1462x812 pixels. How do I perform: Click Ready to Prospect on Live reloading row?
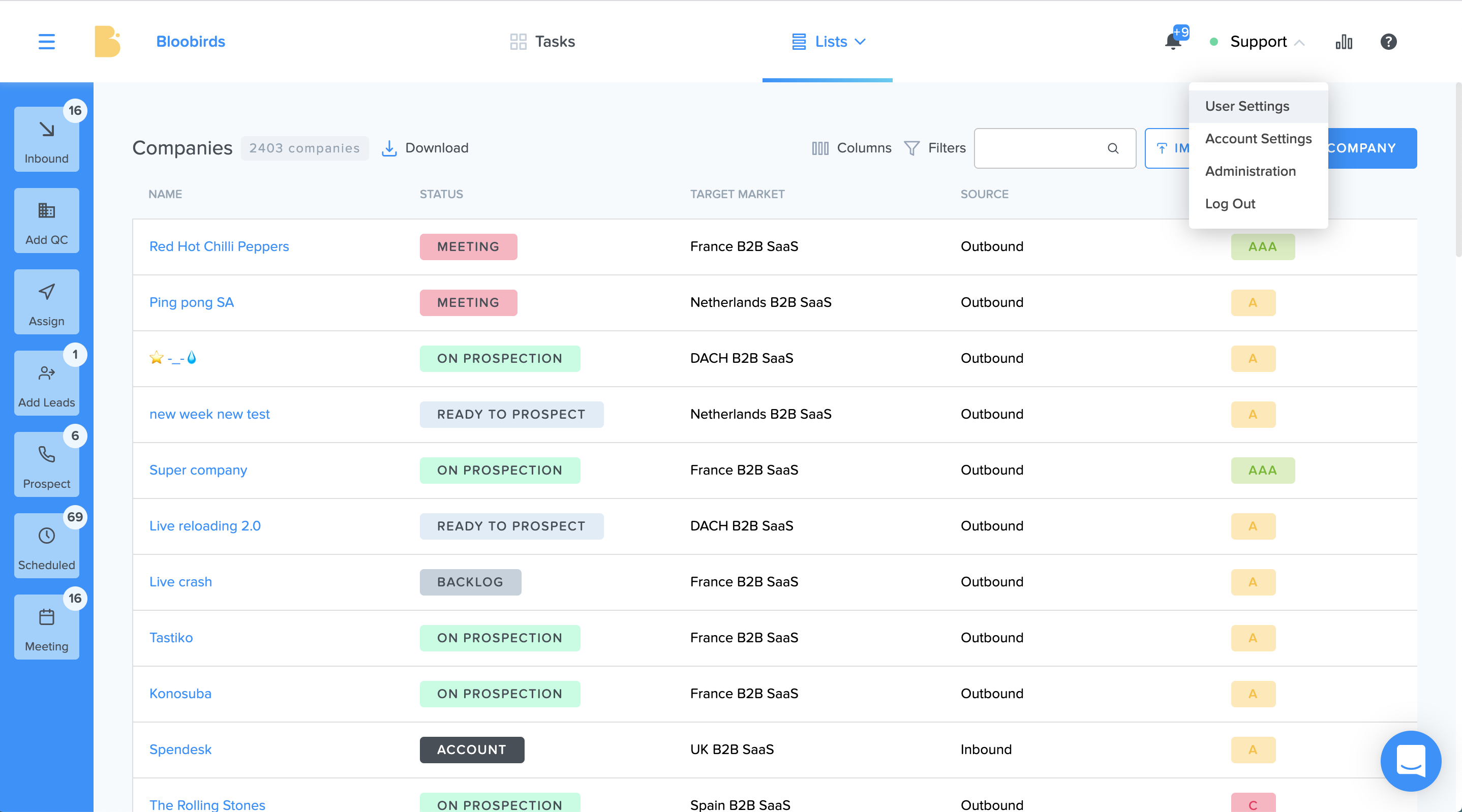coord(511,526)
